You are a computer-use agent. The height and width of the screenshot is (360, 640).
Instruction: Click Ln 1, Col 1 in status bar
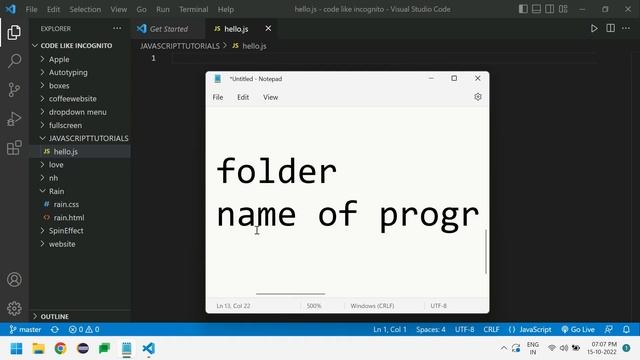point(389,329)
